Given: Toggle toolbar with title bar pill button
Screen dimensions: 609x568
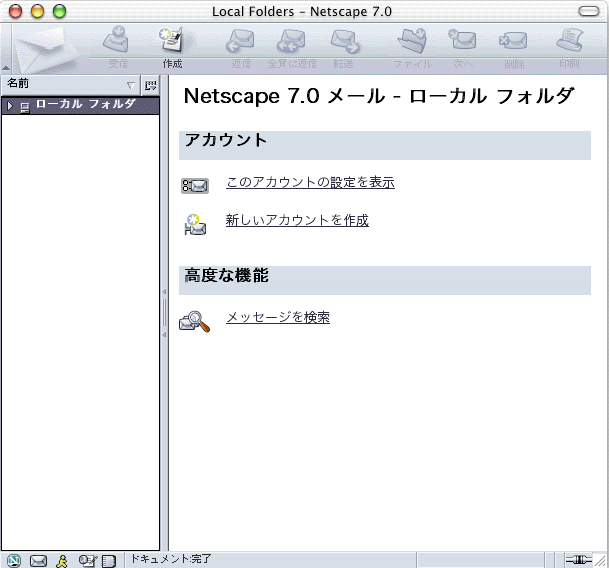Looking at the screenshot, I should click(x=589, y=11).
